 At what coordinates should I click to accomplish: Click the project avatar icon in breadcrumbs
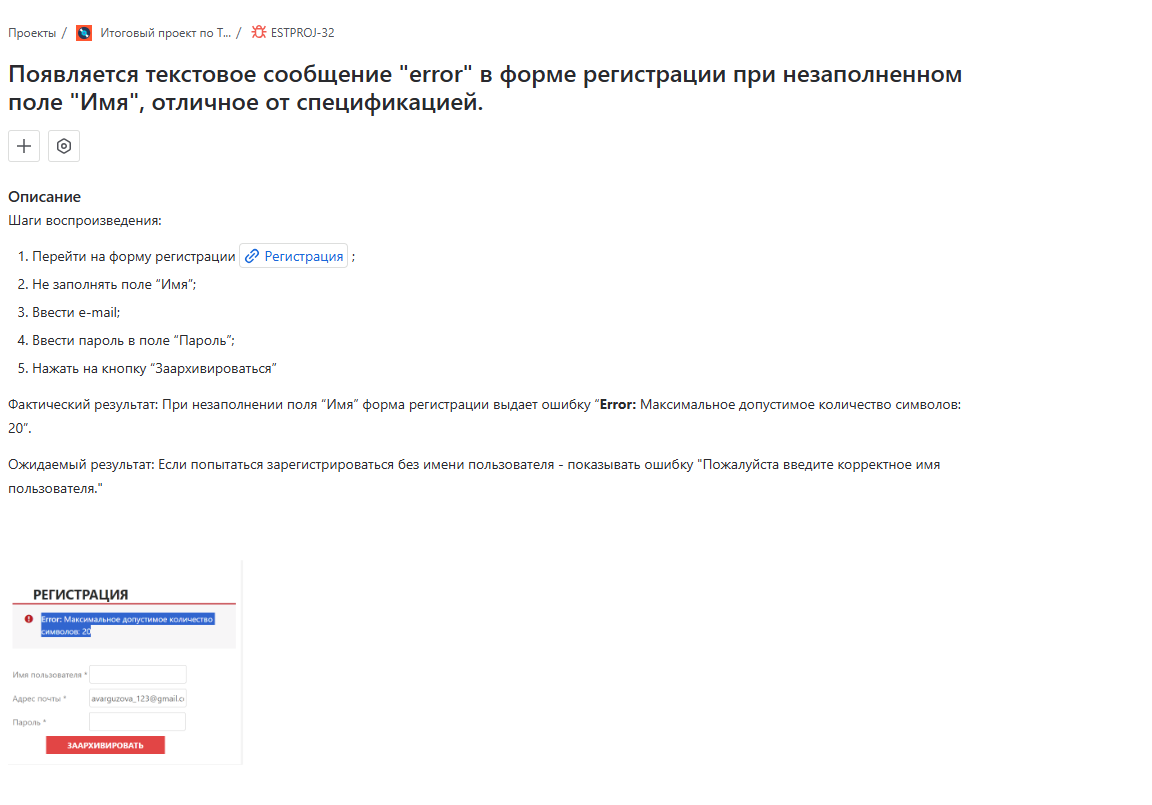tap(84, 33)
